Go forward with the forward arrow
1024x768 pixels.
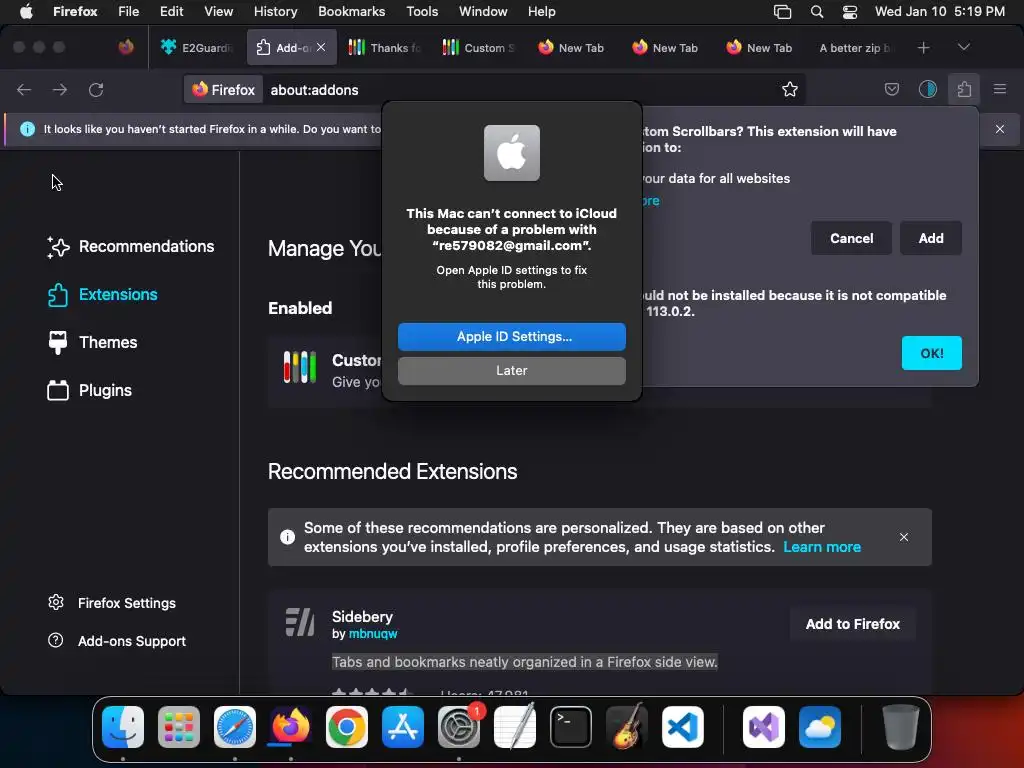[x=59, y=89]
